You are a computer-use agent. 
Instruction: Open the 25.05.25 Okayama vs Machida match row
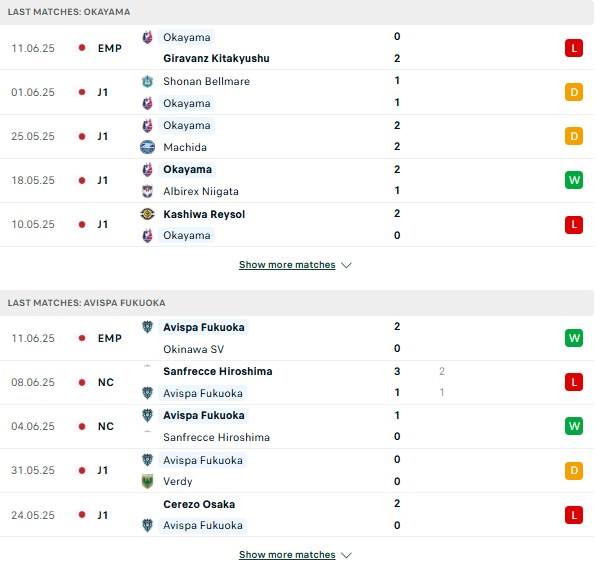point(297,136)
